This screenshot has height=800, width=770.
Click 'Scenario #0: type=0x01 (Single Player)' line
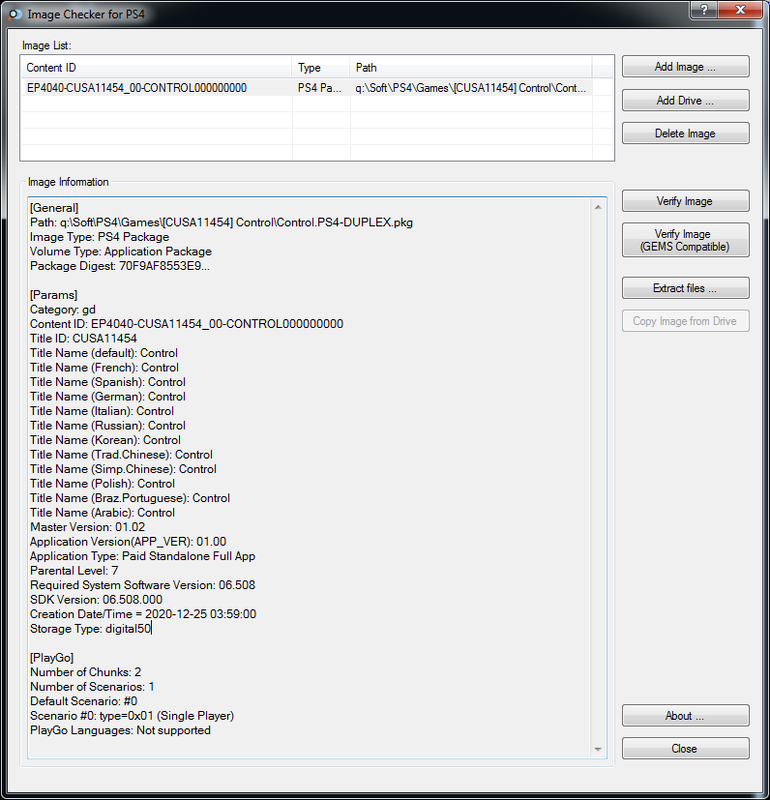[132, 716]
